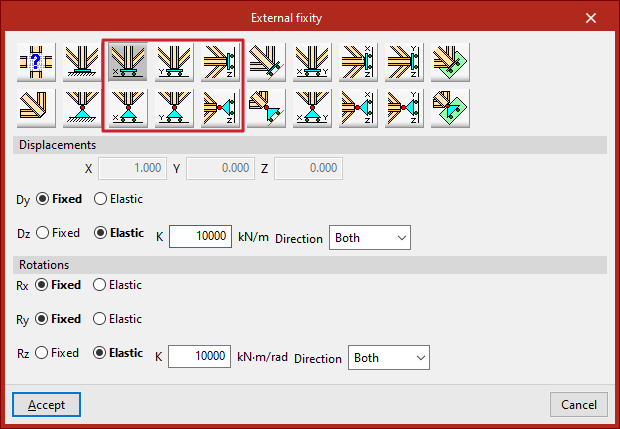
Task: Select pinned support with Z-direction rollers
Action: point(220,108)
